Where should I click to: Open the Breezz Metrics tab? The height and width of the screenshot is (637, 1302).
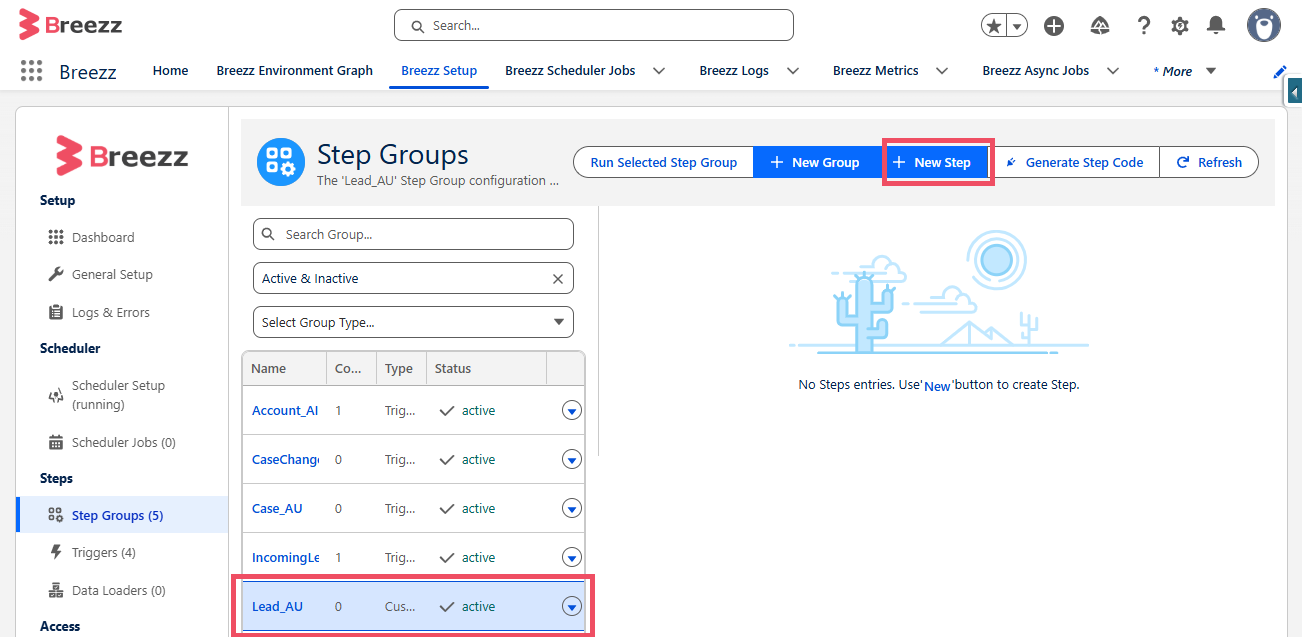(x=875, y=71)
